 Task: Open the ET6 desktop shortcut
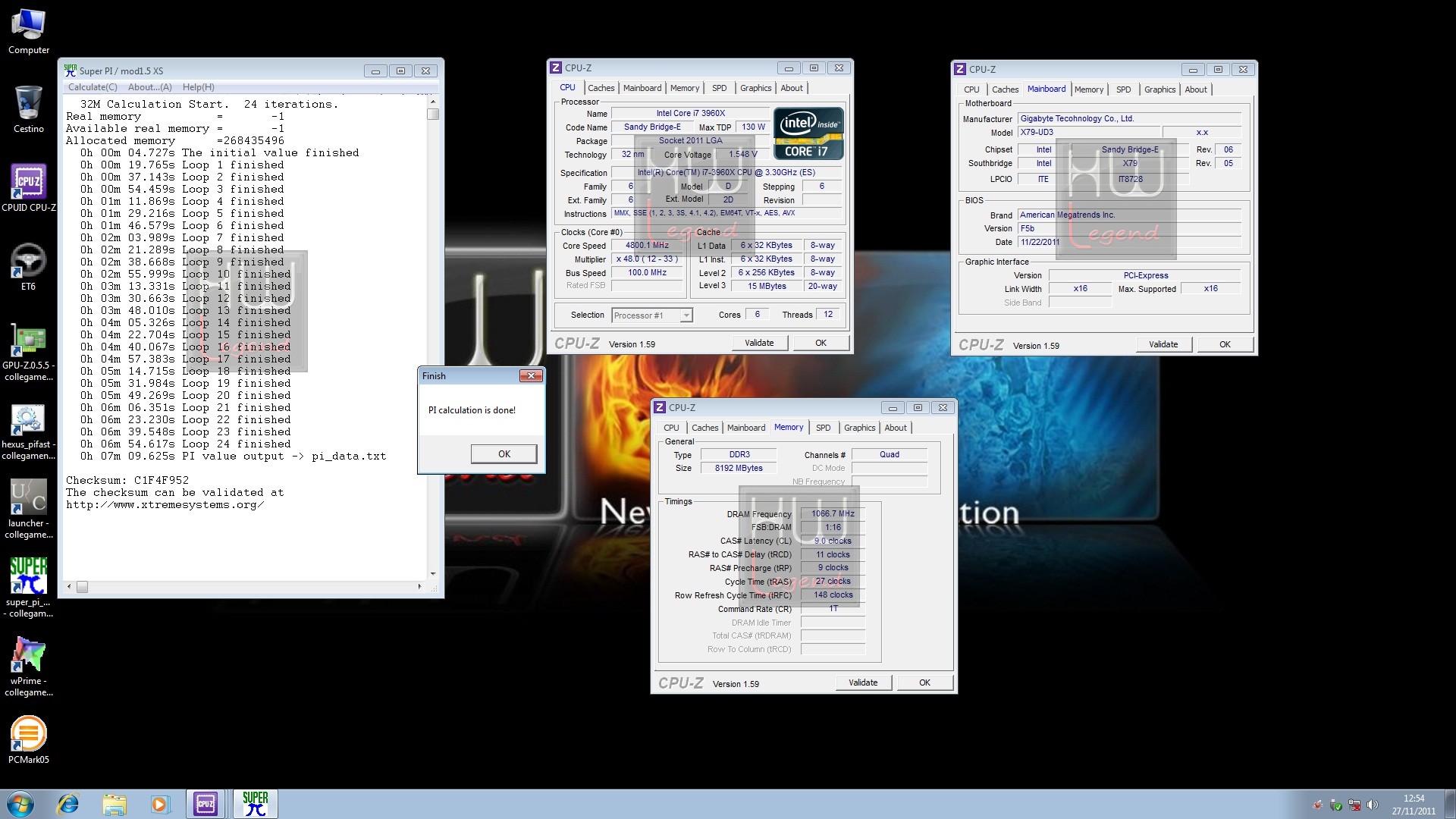(x=28, y=267)
